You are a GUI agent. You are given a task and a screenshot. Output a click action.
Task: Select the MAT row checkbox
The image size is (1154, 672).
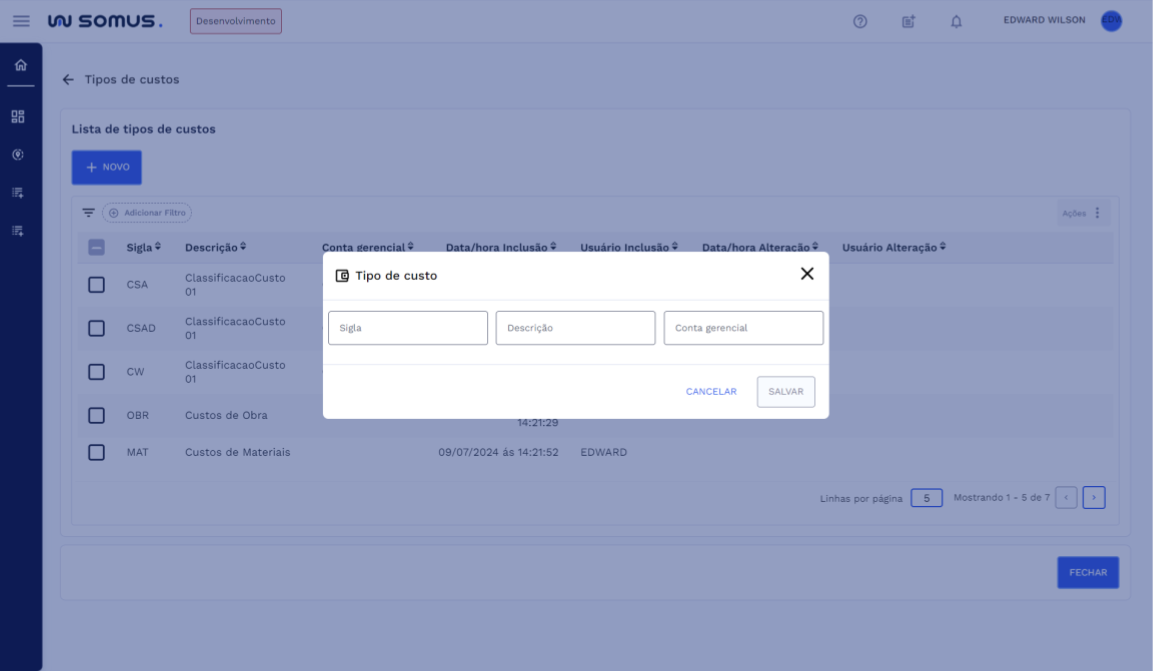96,452
